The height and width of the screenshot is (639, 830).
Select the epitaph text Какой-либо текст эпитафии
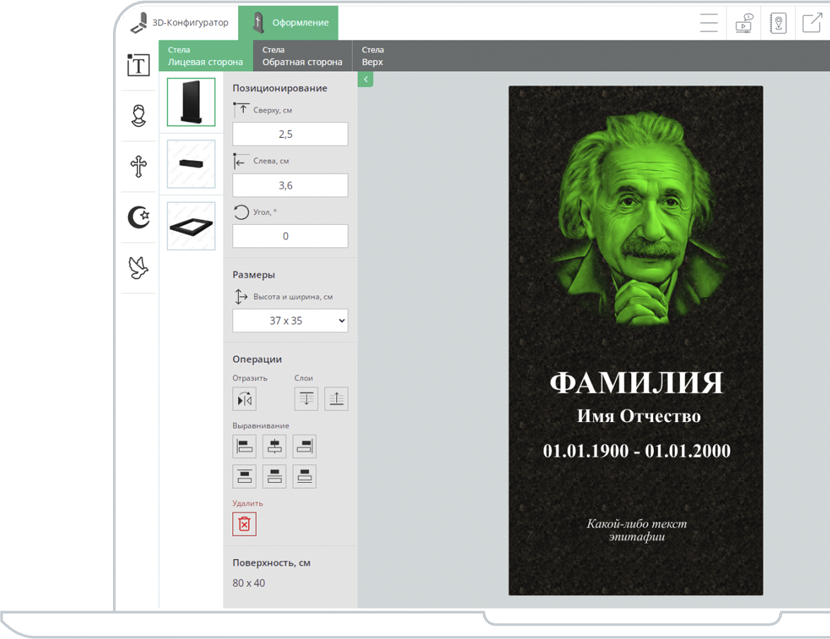636,530
